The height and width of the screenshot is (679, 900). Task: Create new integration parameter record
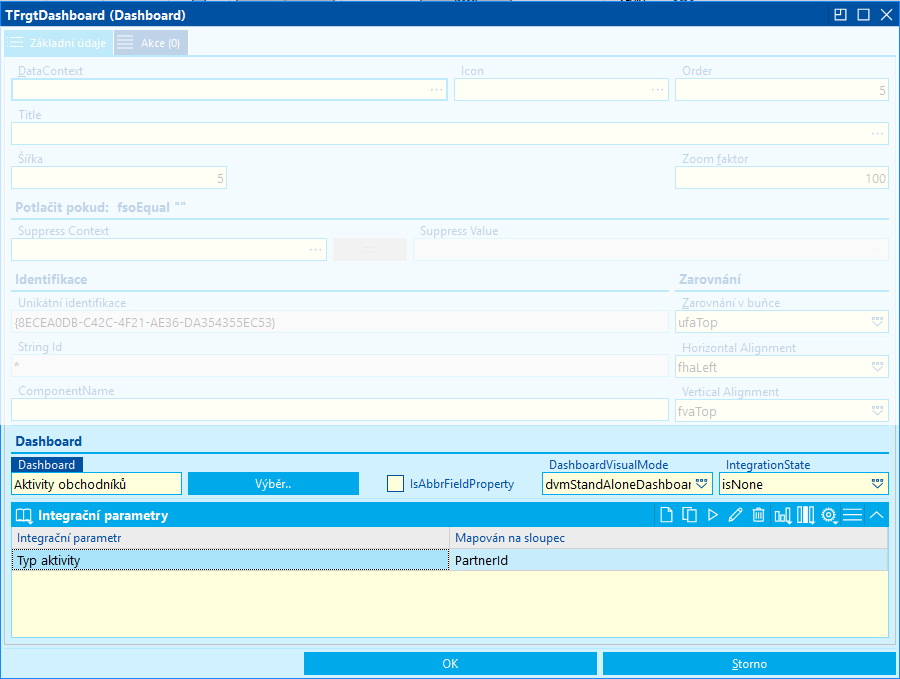point(666,515)
